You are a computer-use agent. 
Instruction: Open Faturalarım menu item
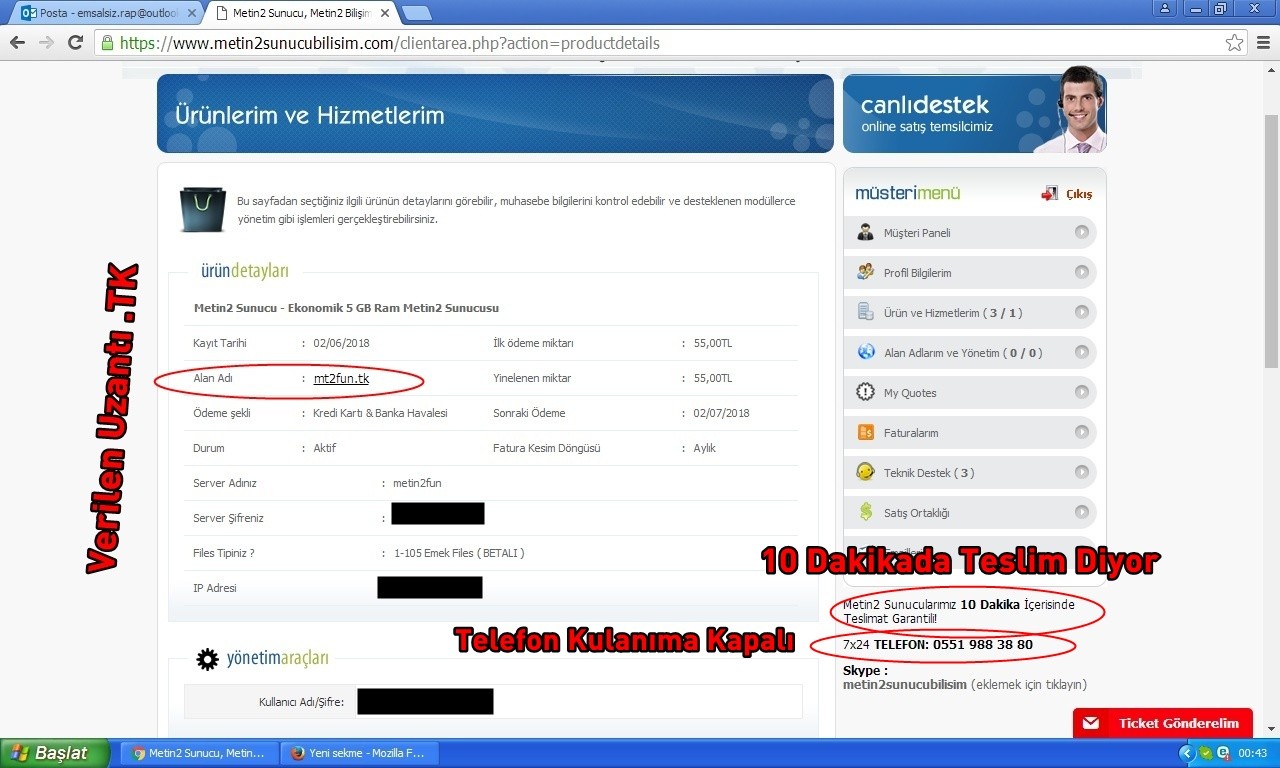coord(970,433)
